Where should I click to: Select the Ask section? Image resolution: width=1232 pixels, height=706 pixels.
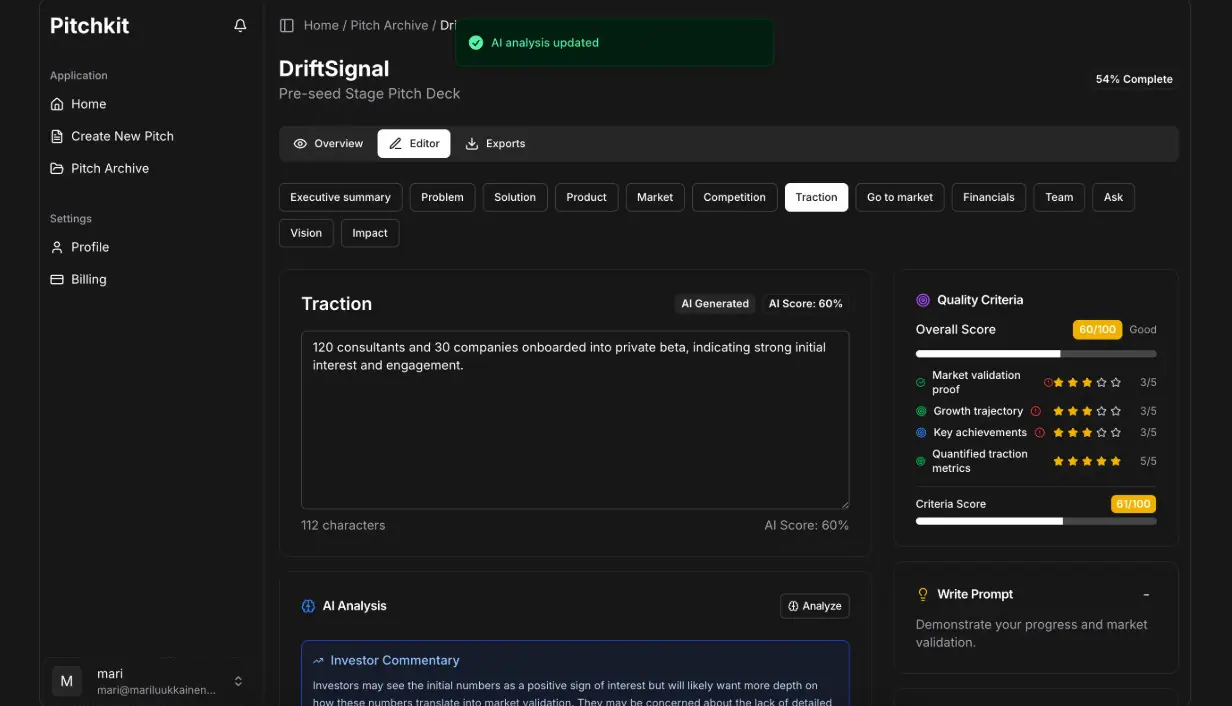pos(1113,197)
